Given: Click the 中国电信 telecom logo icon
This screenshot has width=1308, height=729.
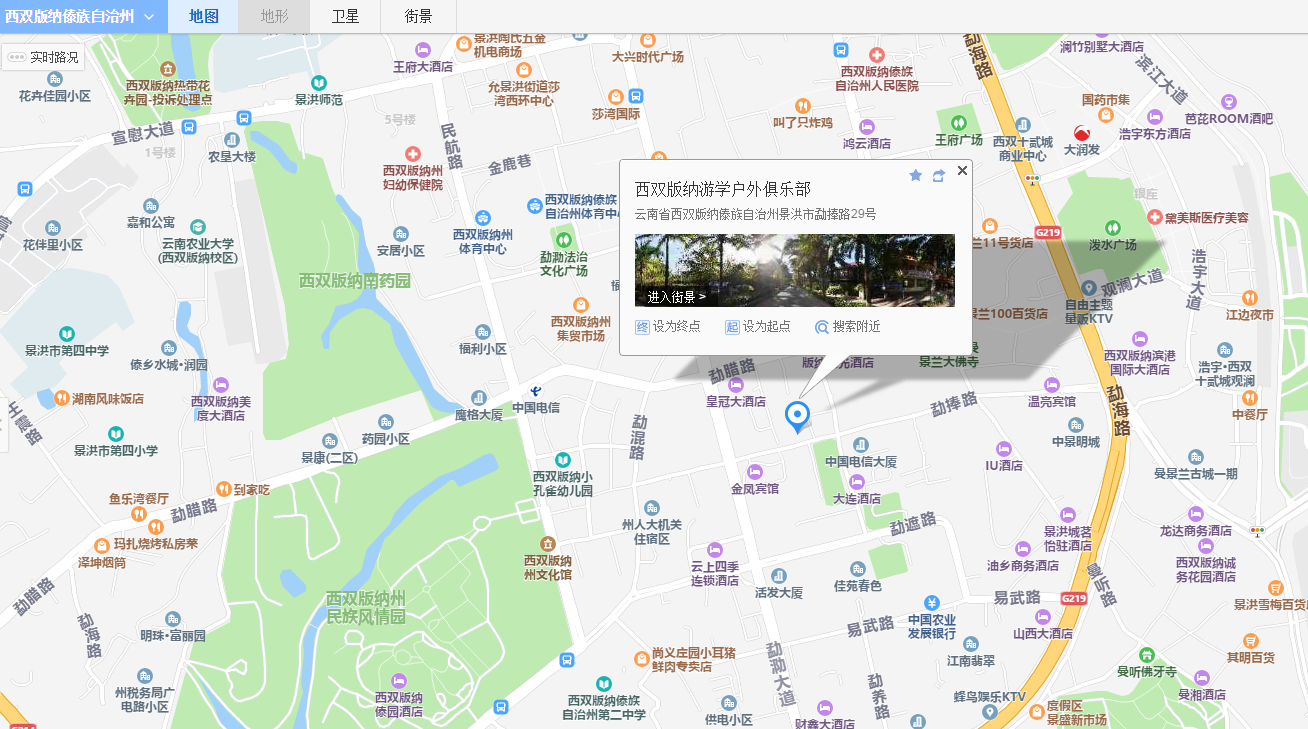Looking at the screenshot, I should pos(536,390).
